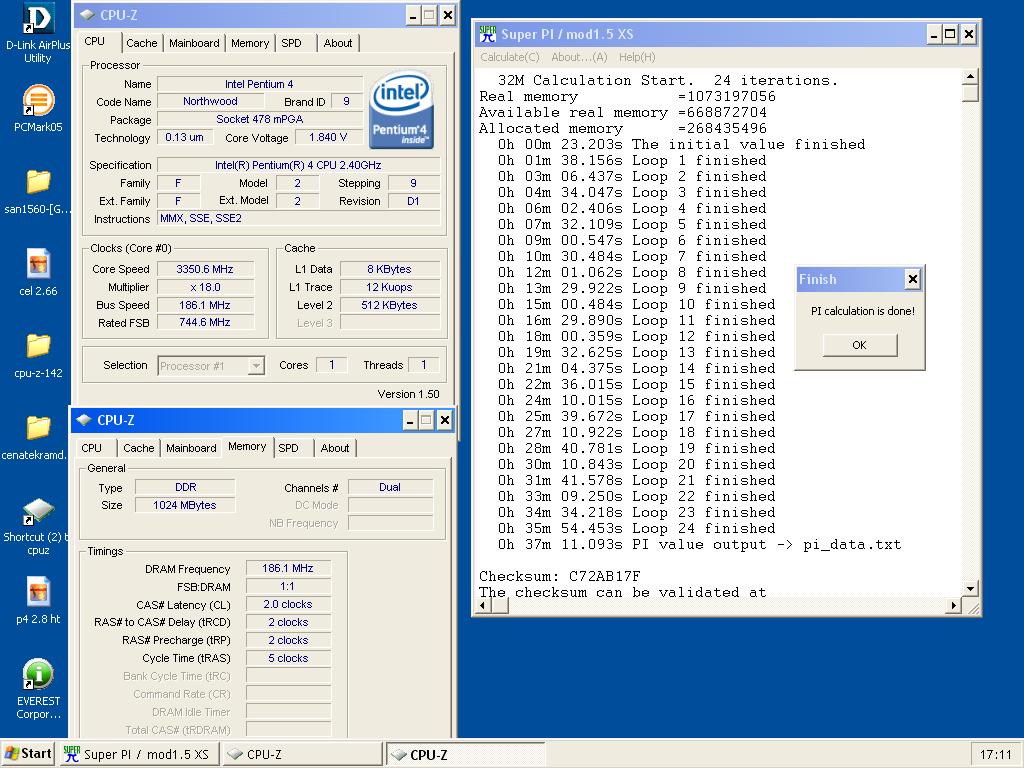Click the Core Speed 3350.6 MHz field
Viewport: 1024px width, 768px height.
[204, 269]
